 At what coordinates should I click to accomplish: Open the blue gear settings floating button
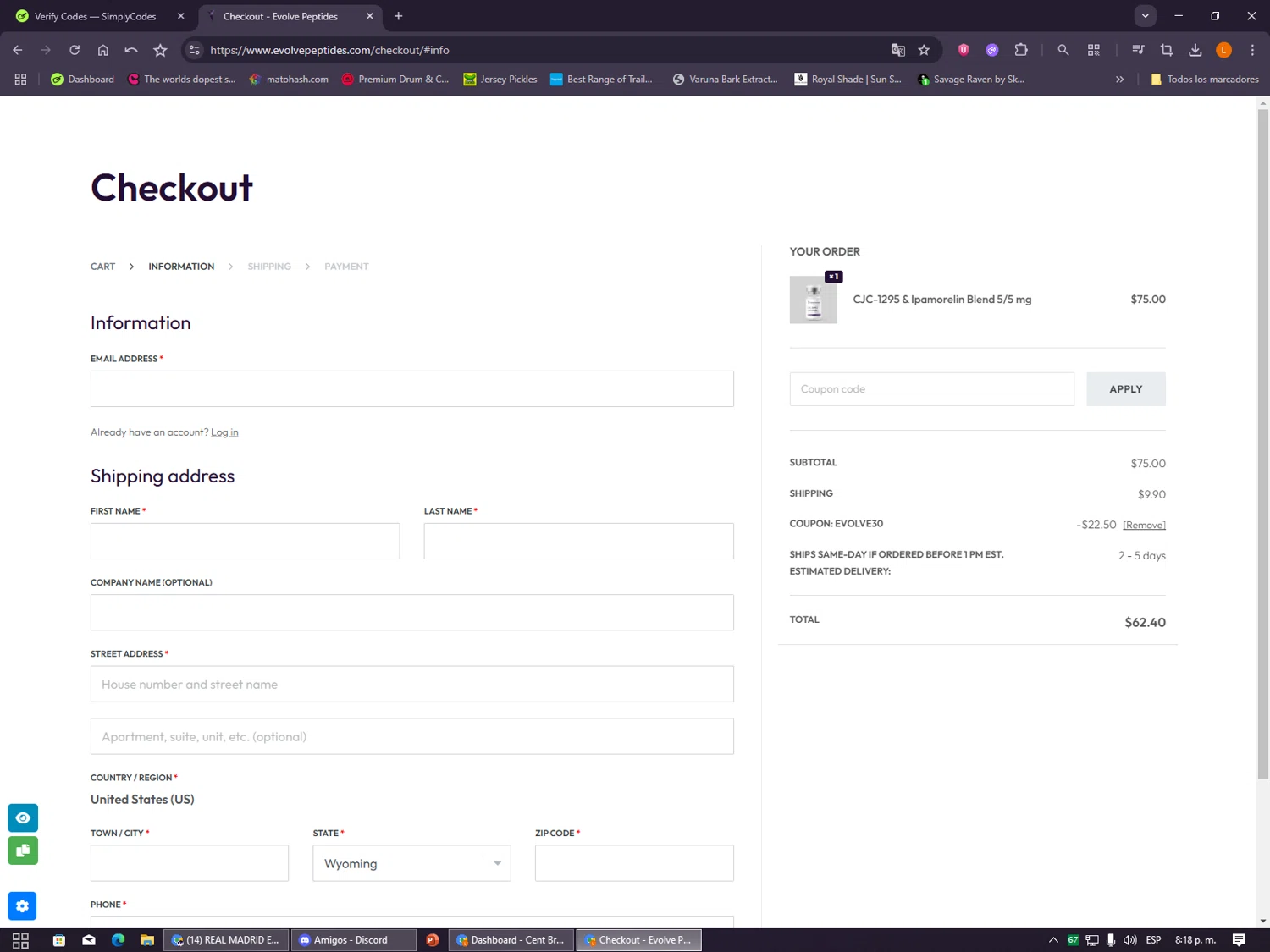point(22,906)
